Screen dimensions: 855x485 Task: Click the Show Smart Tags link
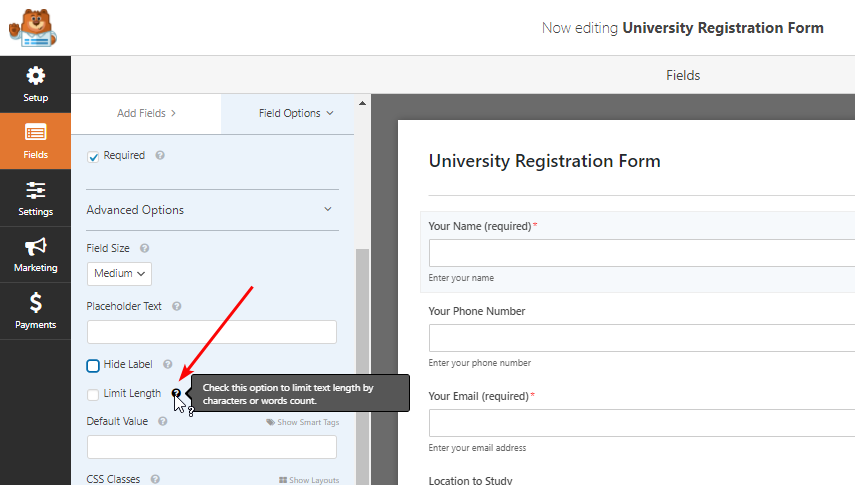(302, 422)
